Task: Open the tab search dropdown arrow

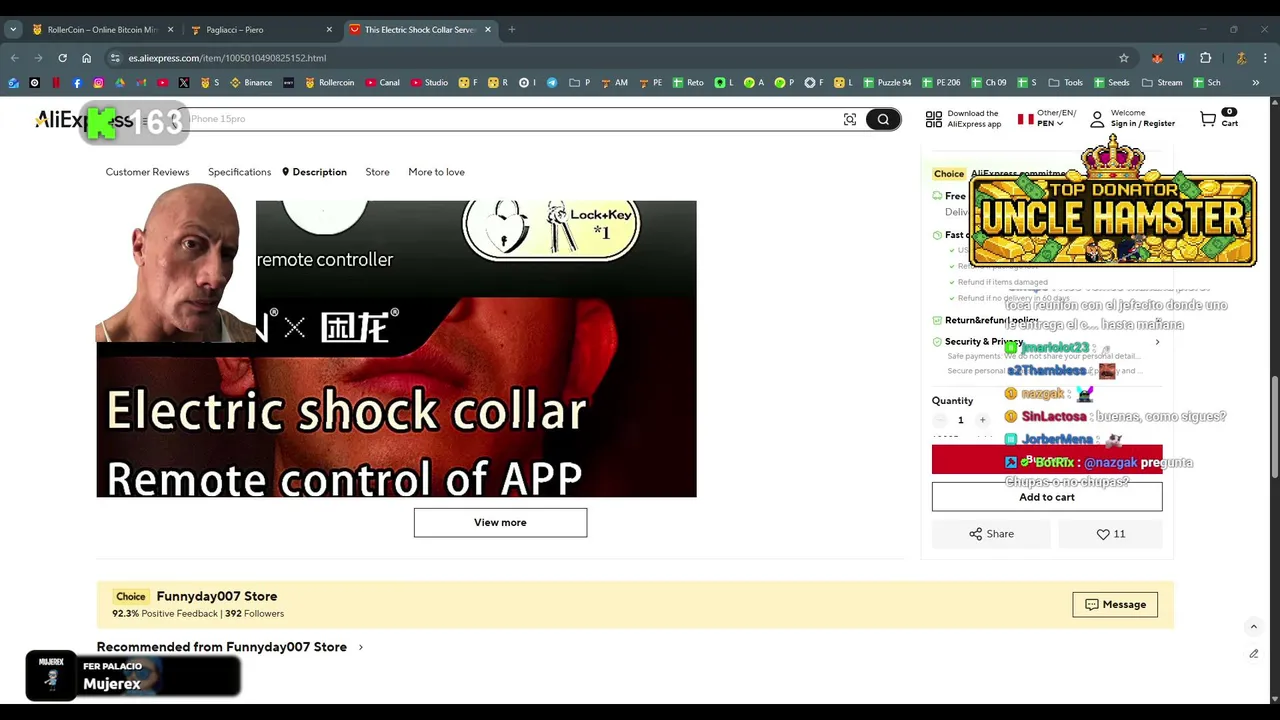Action: coord(13,30)
